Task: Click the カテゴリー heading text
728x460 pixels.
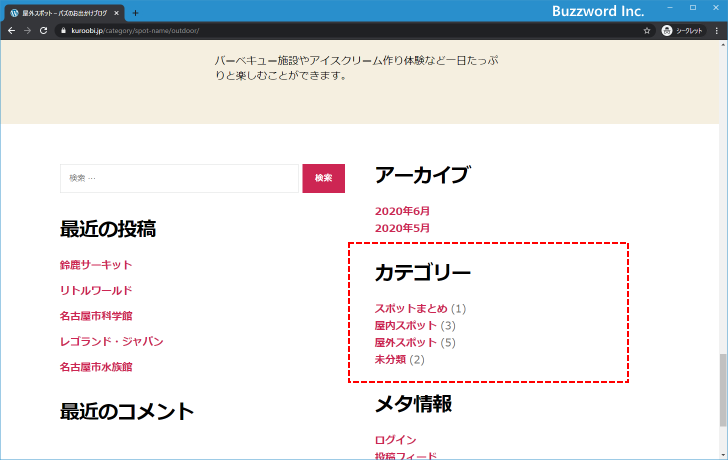Action: 423,272
